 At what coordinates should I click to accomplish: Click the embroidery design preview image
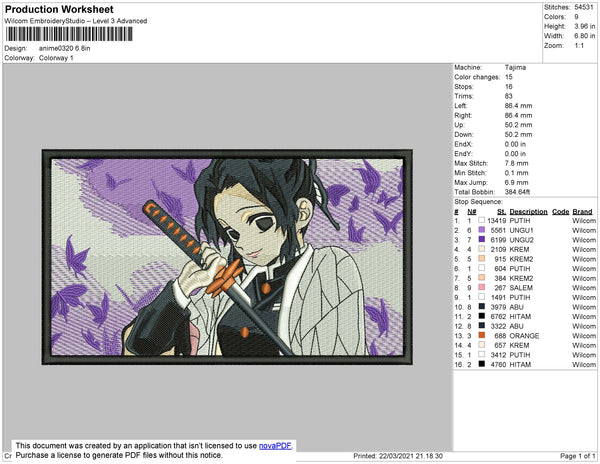227,257
